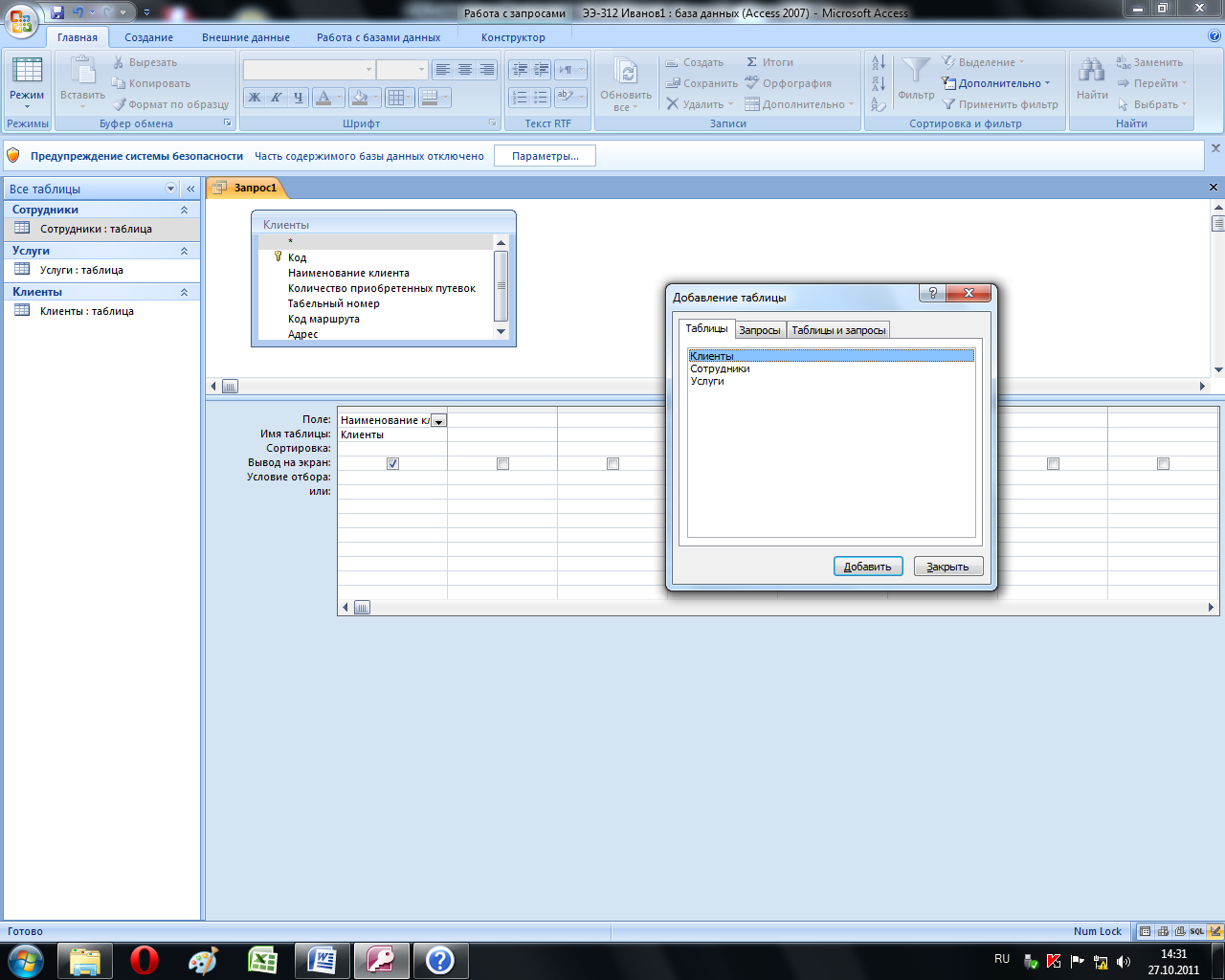Switch to SQL view in status bar
This screenshot has height=980, width=1225.
1197,931
